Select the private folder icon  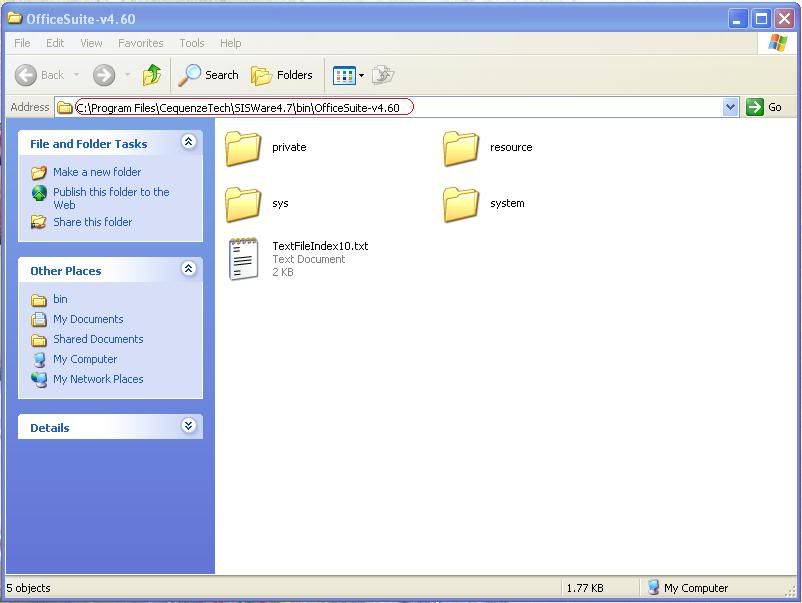243,148
